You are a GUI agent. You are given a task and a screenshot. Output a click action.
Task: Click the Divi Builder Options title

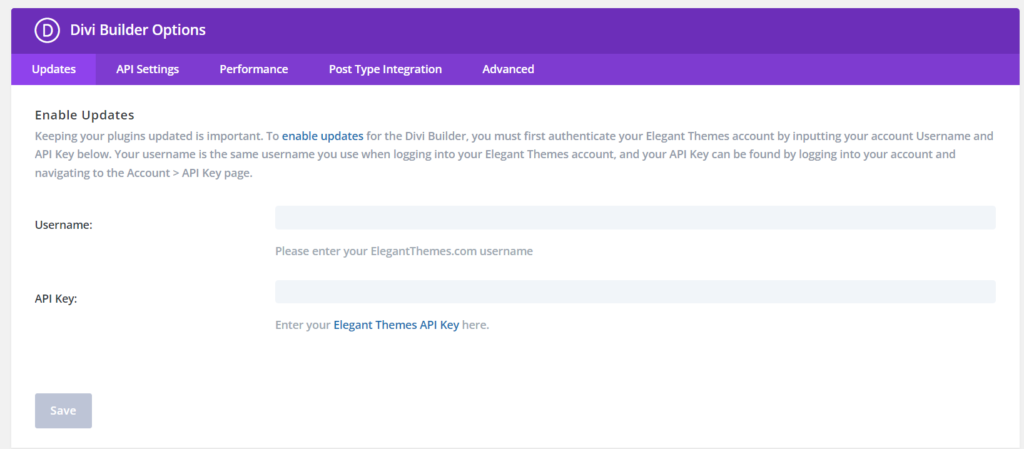[x=138, y=30]
